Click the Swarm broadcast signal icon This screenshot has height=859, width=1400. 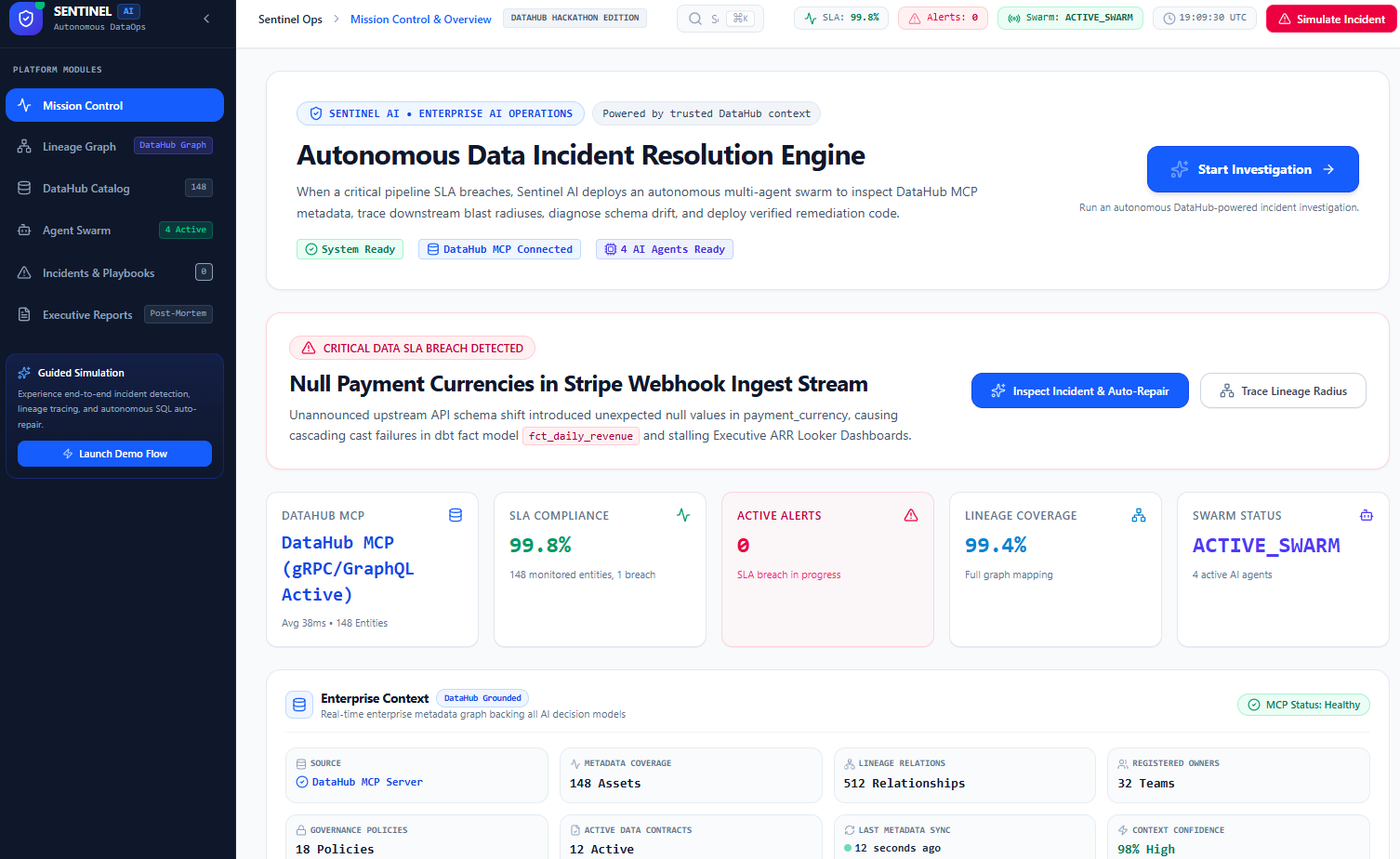[1014, 18]
